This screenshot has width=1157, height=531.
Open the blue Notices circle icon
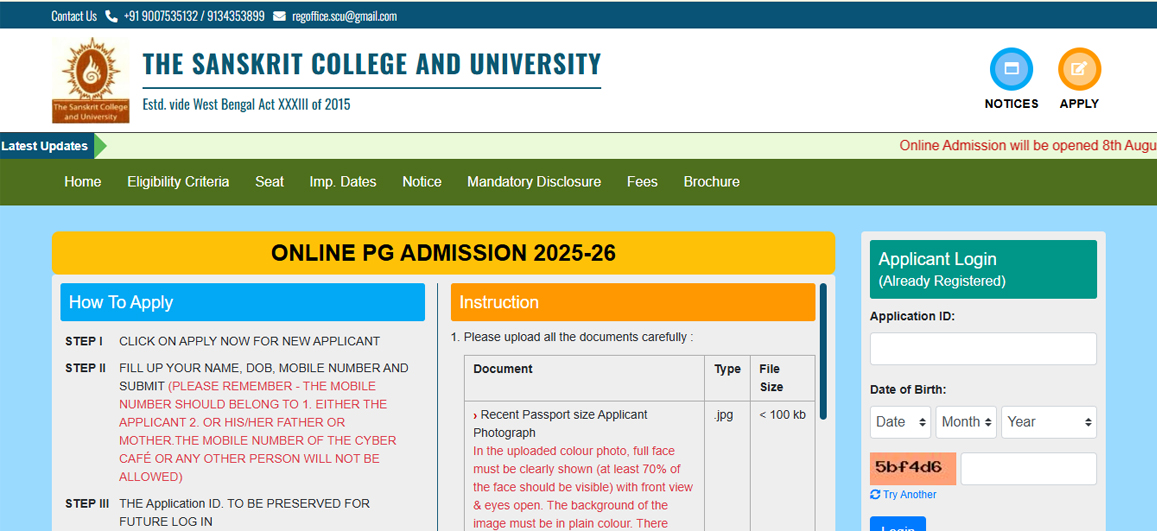click(1011, 69)
